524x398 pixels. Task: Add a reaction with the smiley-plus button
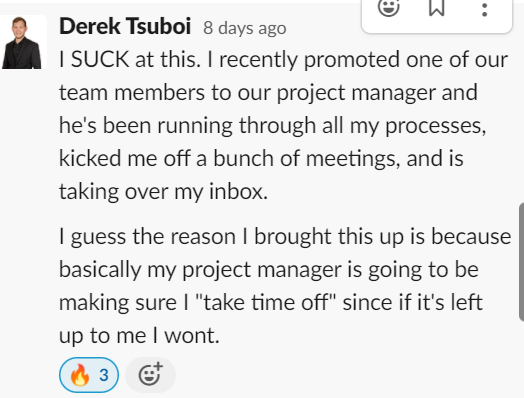[x=150, y=375]
